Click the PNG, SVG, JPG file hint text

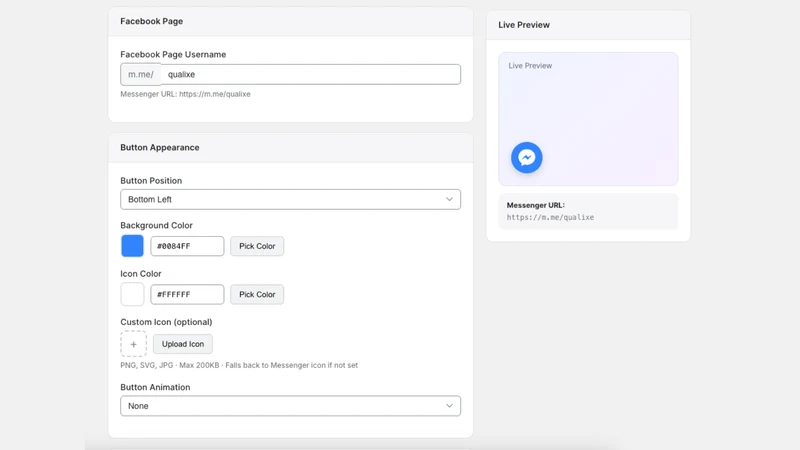click(239, 365)
